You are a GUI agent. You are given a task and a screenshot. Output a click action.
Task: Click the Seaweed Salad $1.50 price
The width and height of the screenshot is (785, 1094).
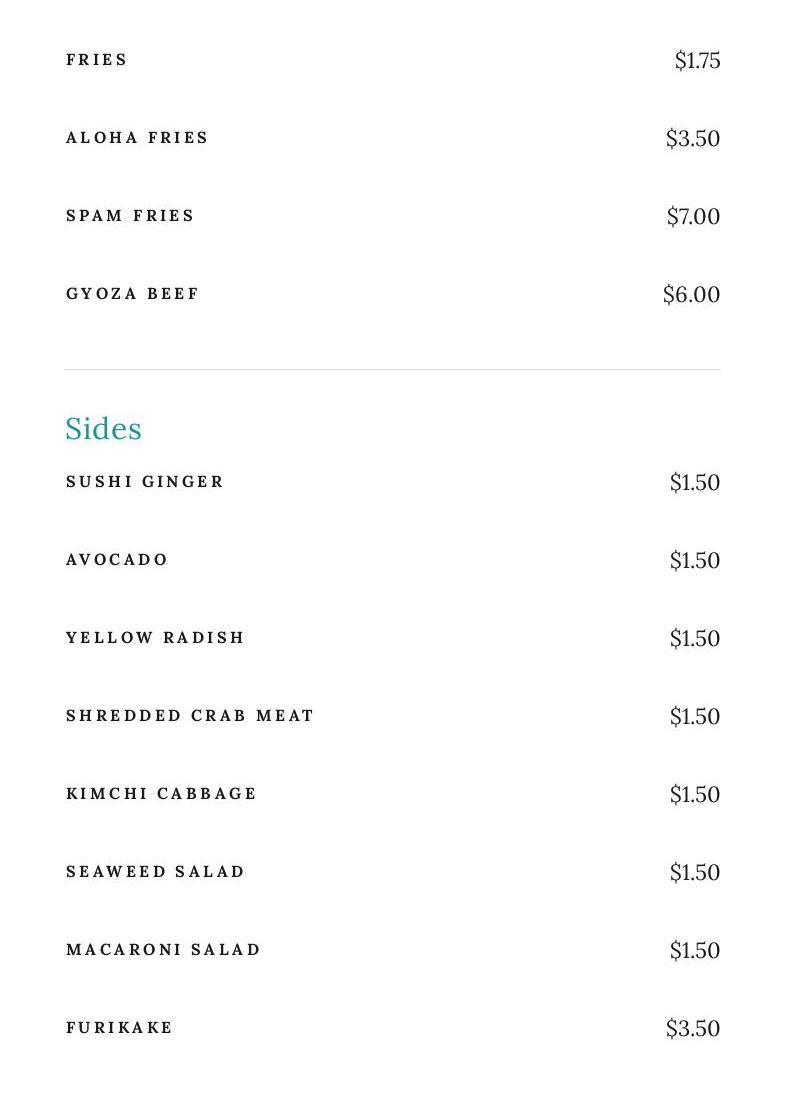pos(695,873)
